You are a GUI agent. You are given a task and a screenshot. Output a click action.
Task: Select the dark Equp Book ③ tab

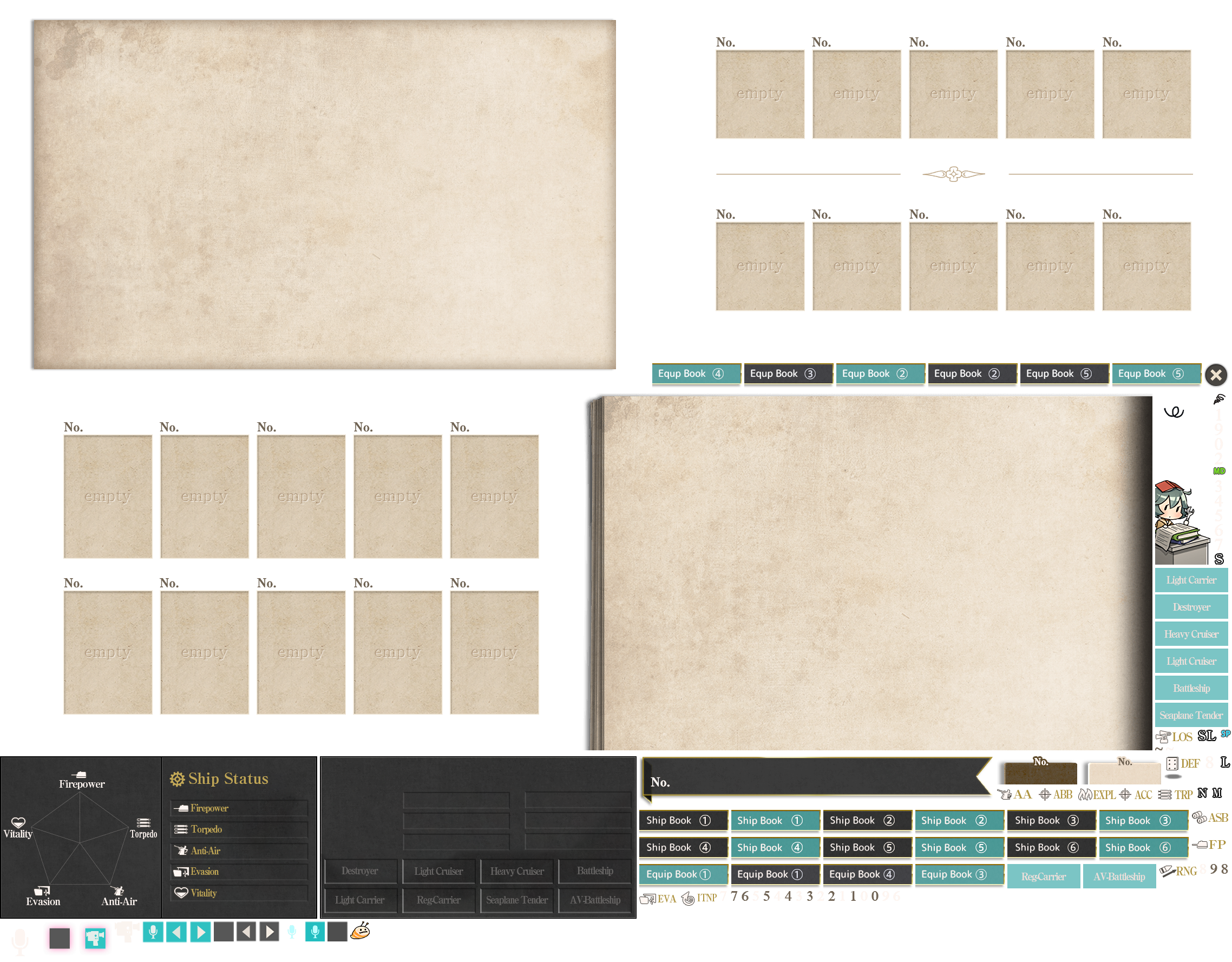pos(788,374)
